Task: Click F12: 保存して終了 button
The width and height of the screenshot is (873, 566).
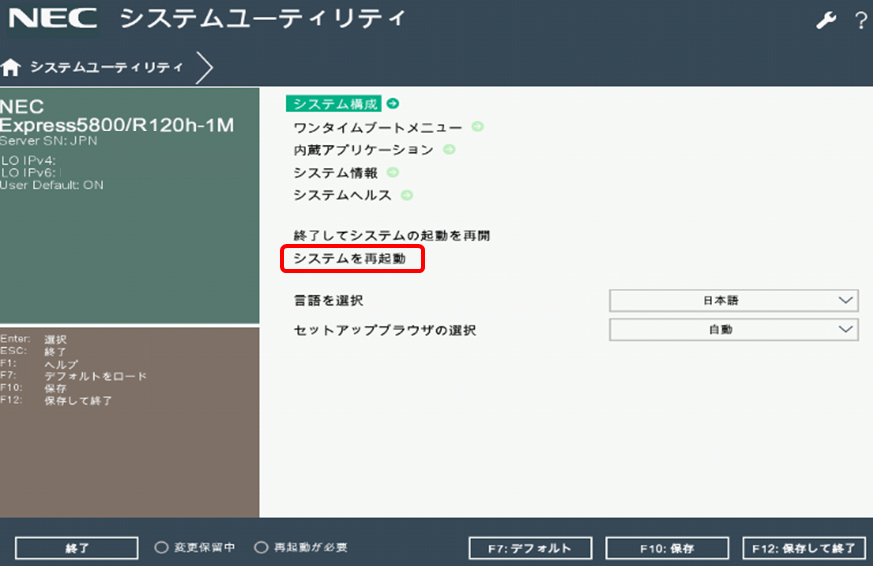Action: (x=804, y=548)
